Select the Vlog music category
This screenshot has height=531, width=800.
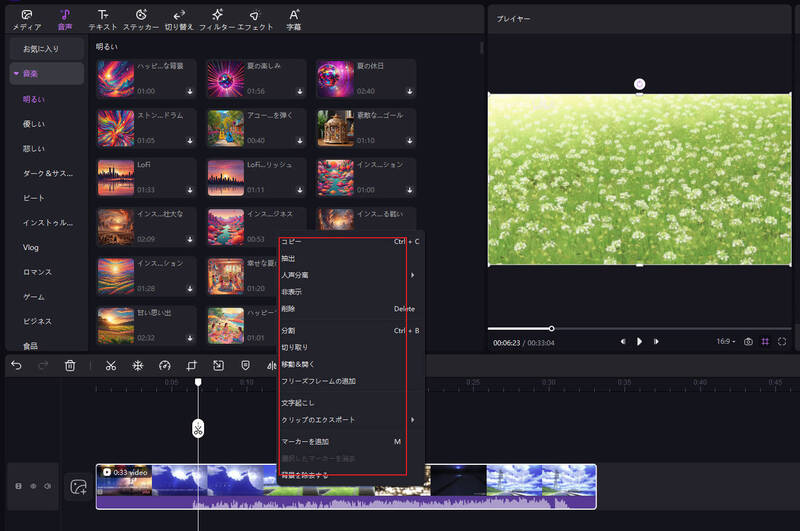31,247
